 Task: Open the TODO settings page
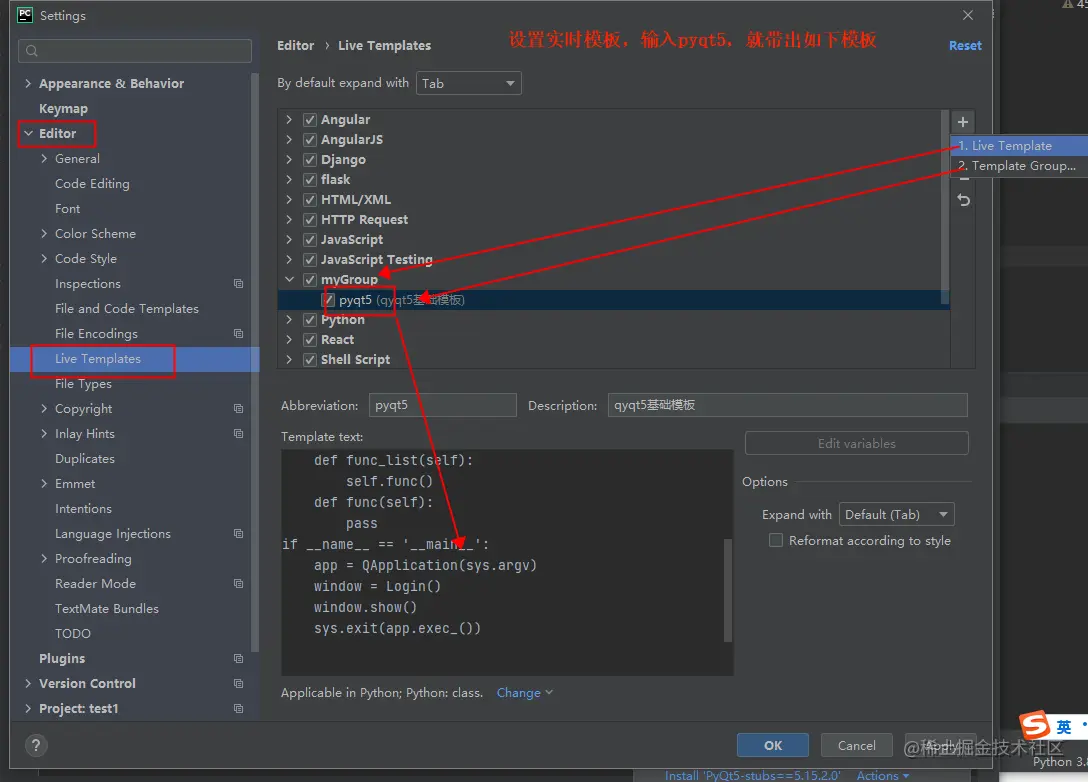pyautogui.click(x=73, y=634)
